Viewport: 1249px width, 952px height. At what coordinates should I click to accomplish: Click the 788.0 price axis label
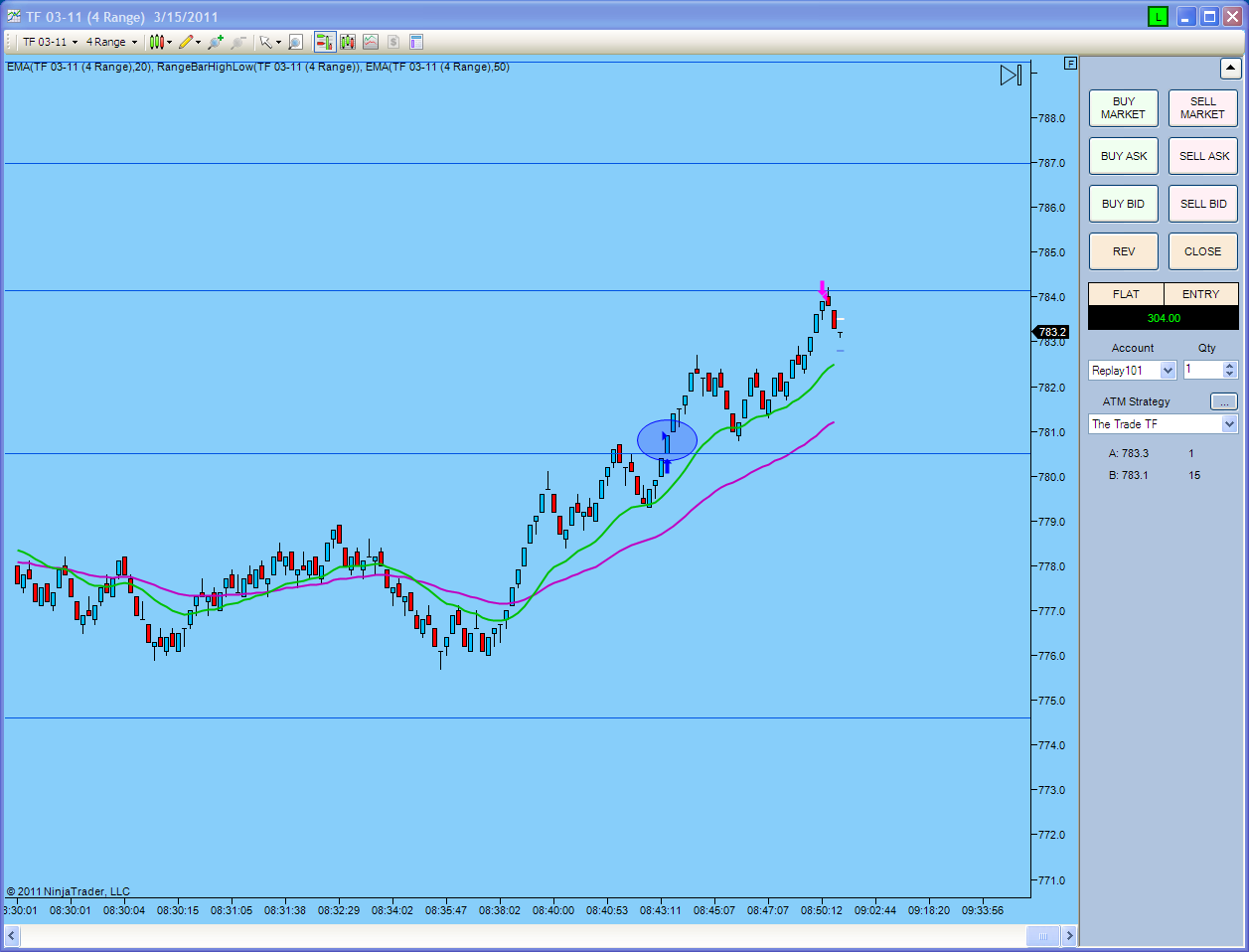click(1051, 118)
